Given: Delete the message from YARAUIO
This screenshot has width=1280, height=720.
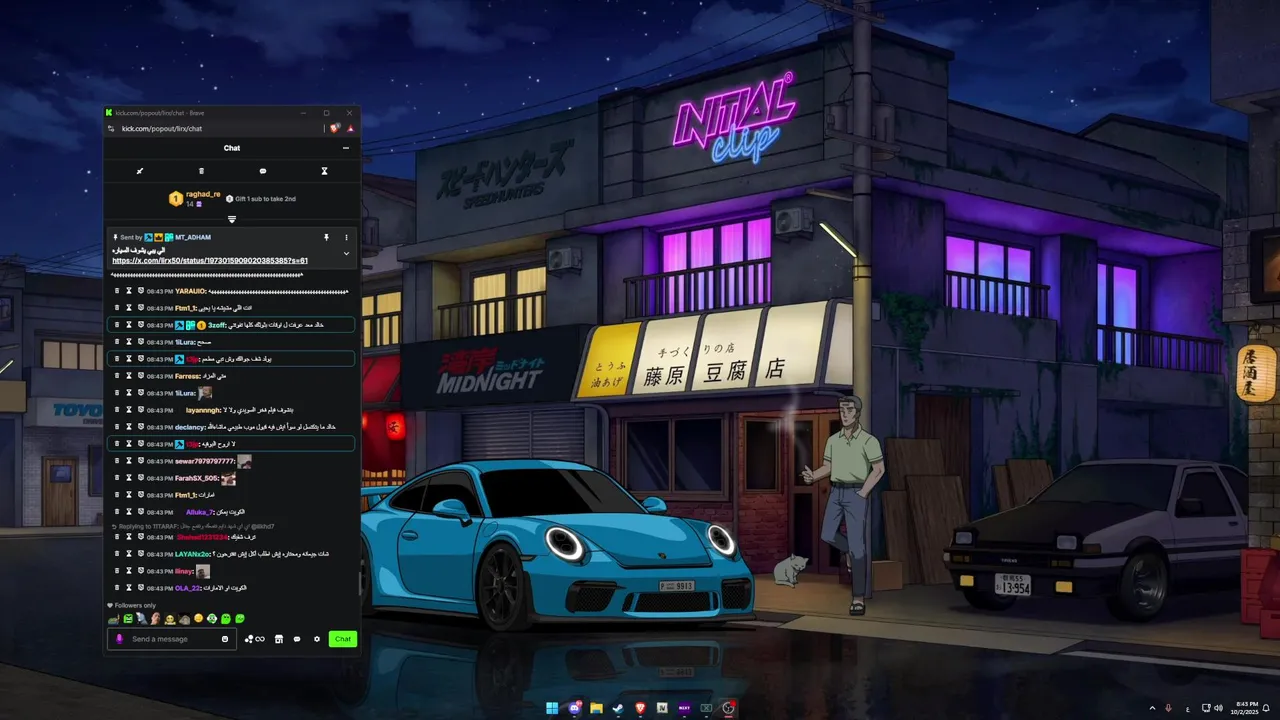Looking at the screenshot, I should pos(117,291).
